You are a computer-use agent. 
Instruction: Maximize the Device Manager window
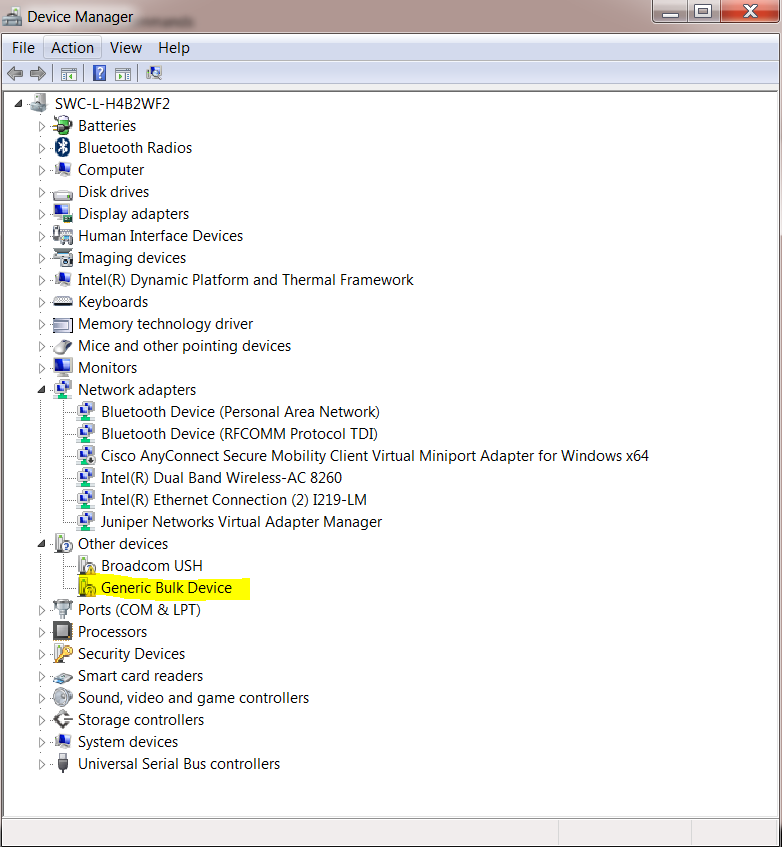pyautogui.click(x=703, y=11)
